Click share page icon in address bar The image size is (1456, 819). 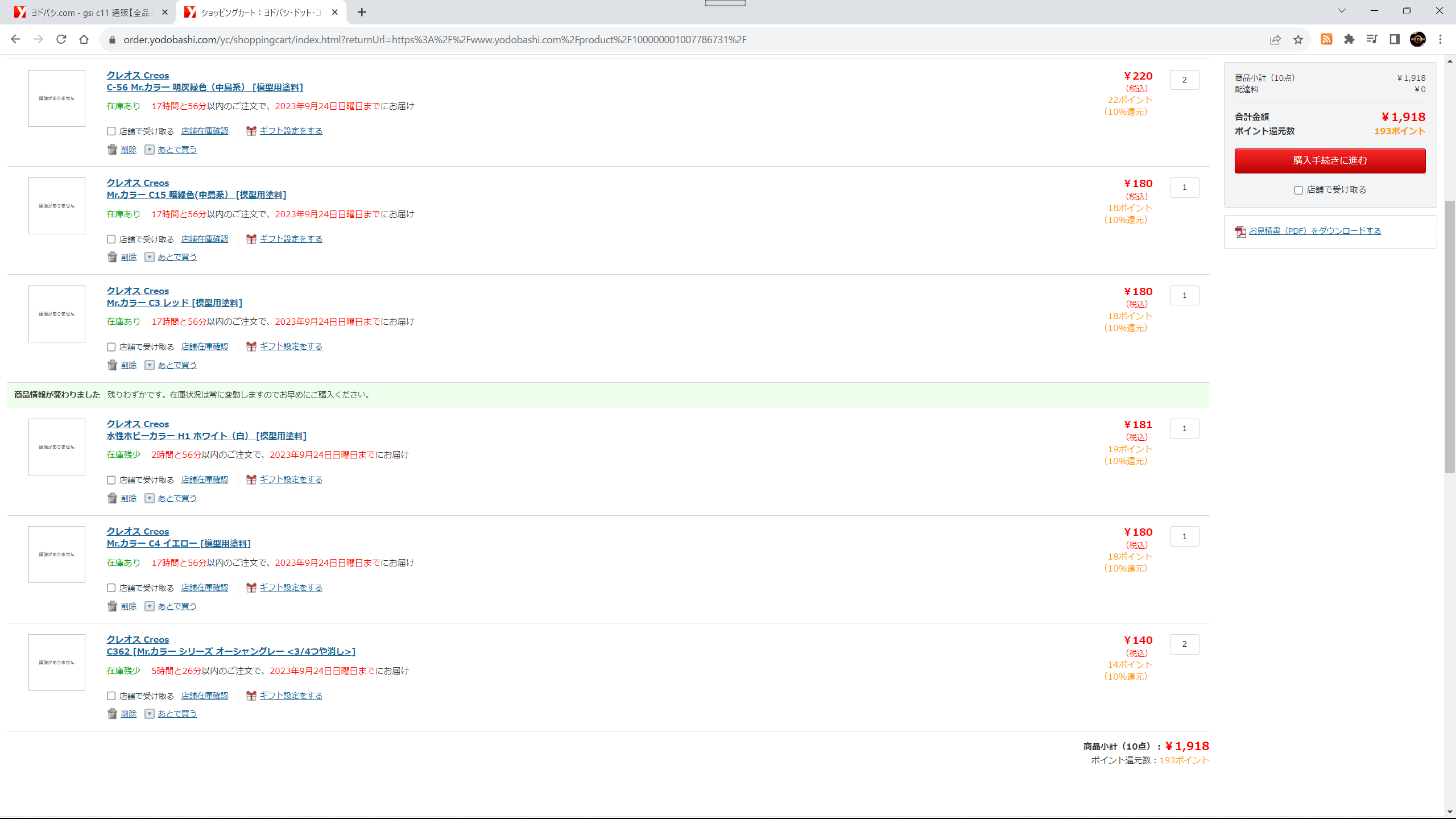pos(1275,39)
